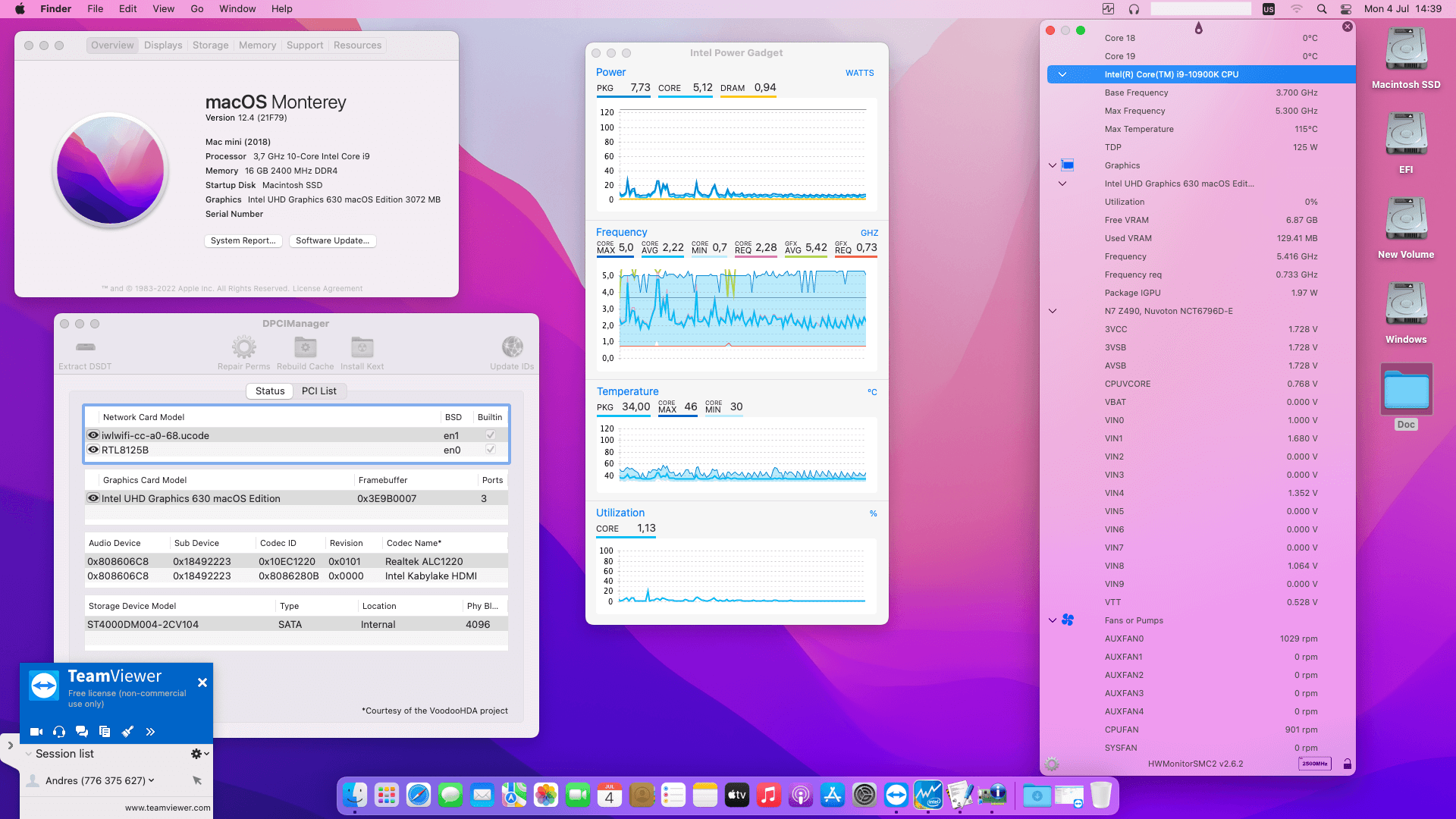
Task: Click Install Kext icon in DPCIManager
Action: click(362, 347)
